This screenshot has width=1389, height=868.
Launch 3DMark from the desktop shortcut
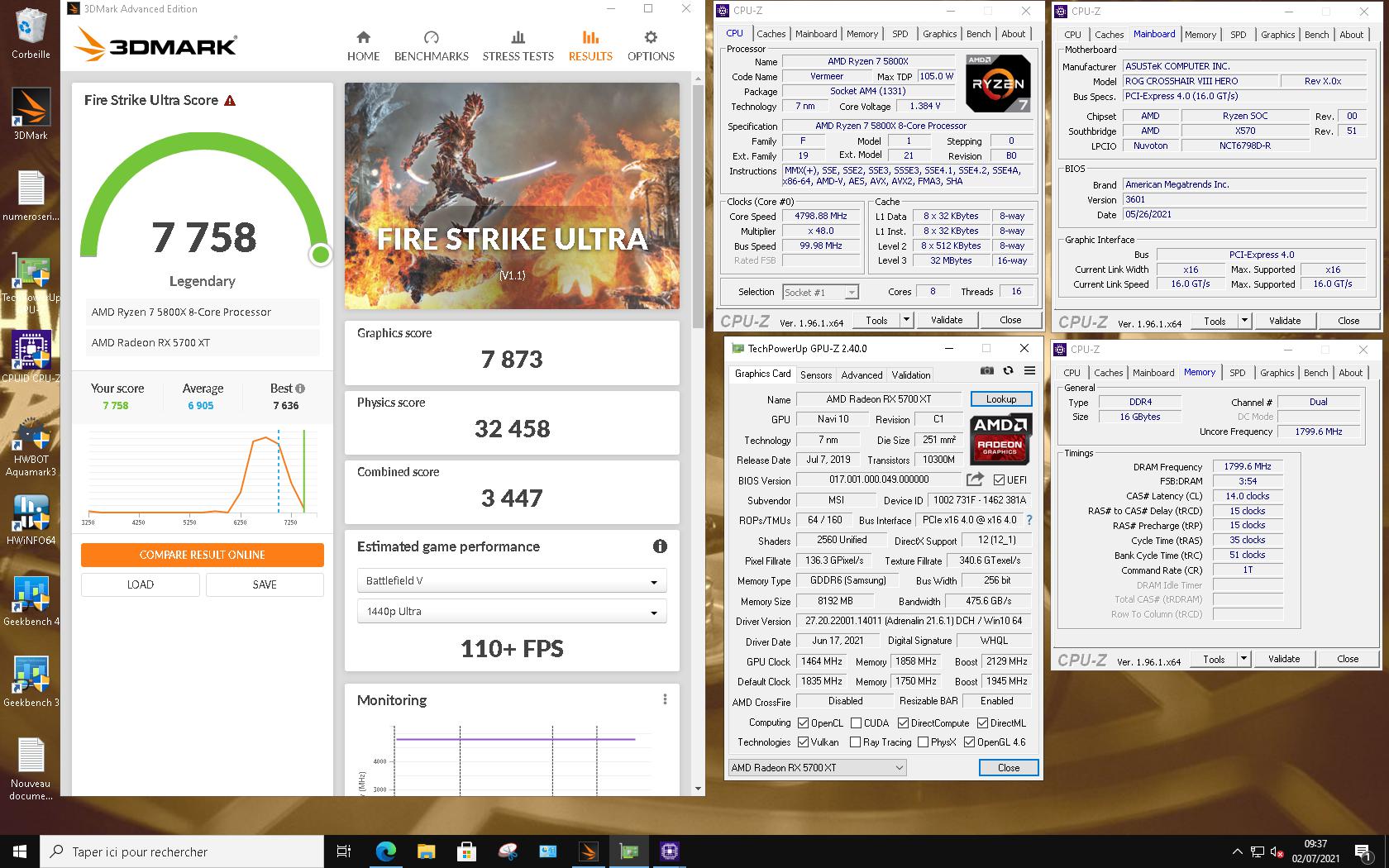(x=31, y=113)
